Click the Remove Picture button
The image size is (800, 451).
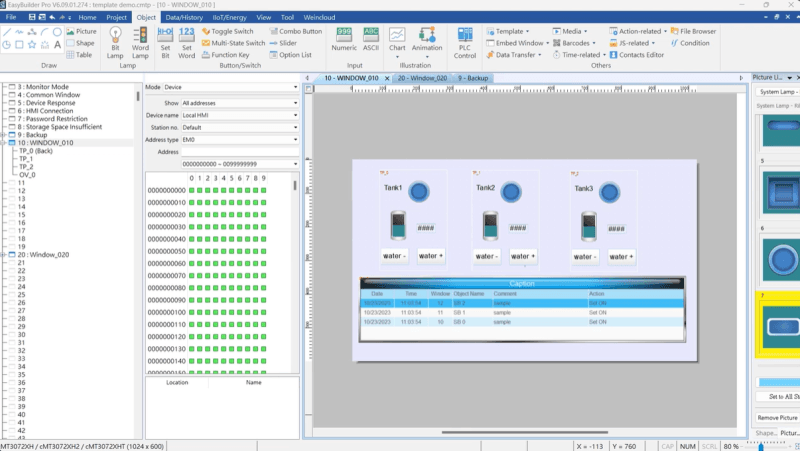click(776, 417)
